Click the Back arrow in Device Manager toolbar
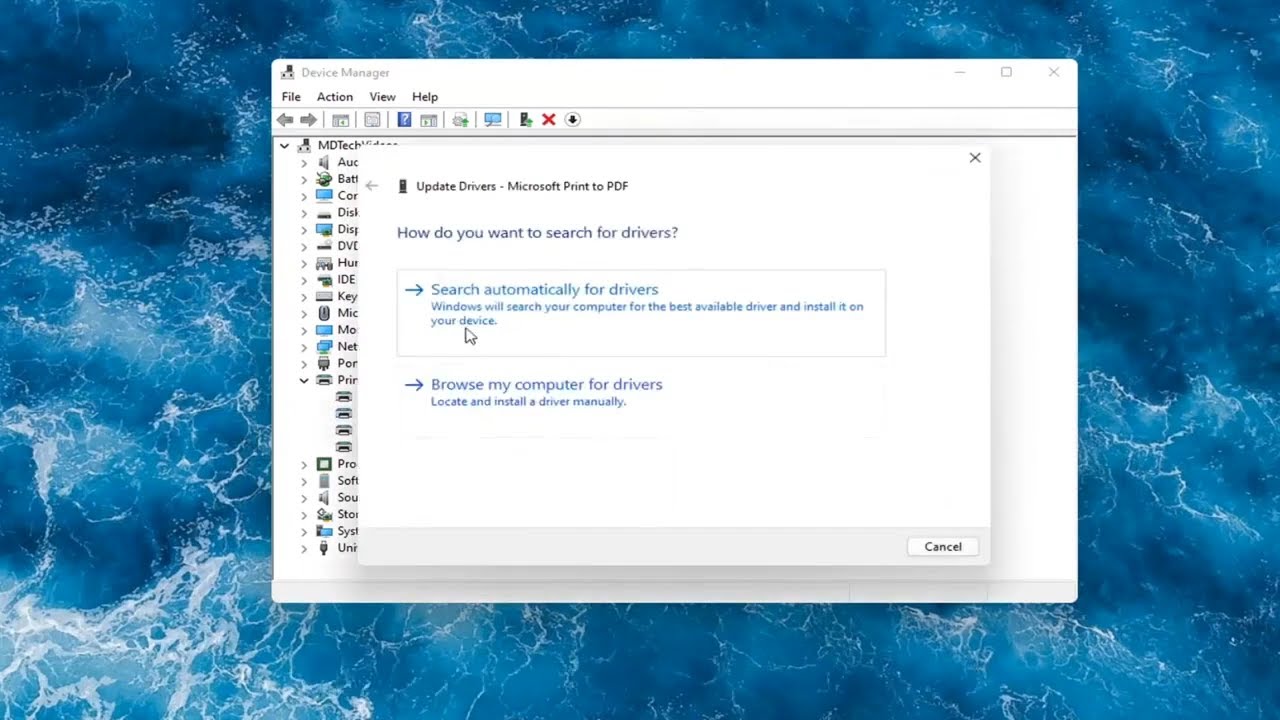The image size is (1280, 720). 285,120
